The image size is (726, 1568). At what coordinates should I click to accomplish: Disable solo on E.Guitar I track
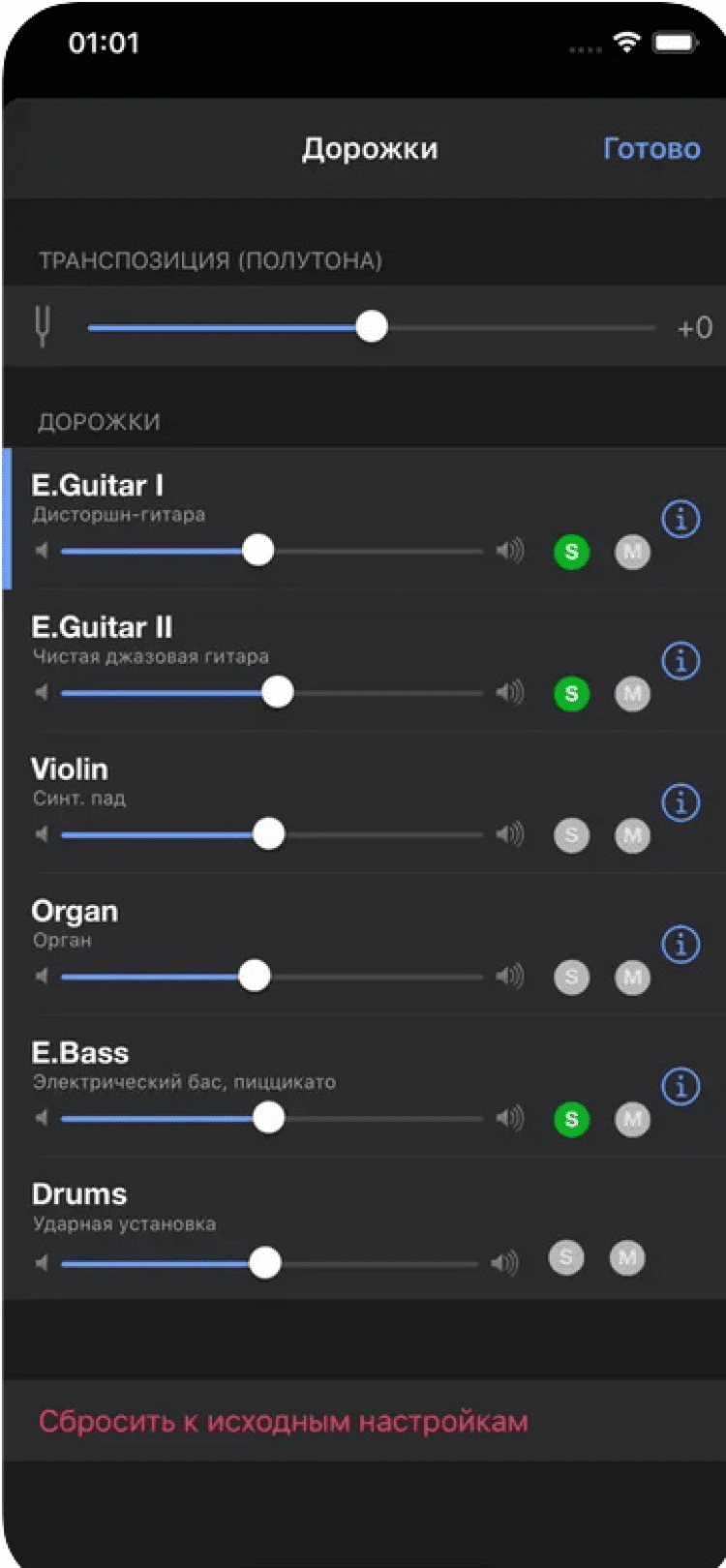pos(571,552)
